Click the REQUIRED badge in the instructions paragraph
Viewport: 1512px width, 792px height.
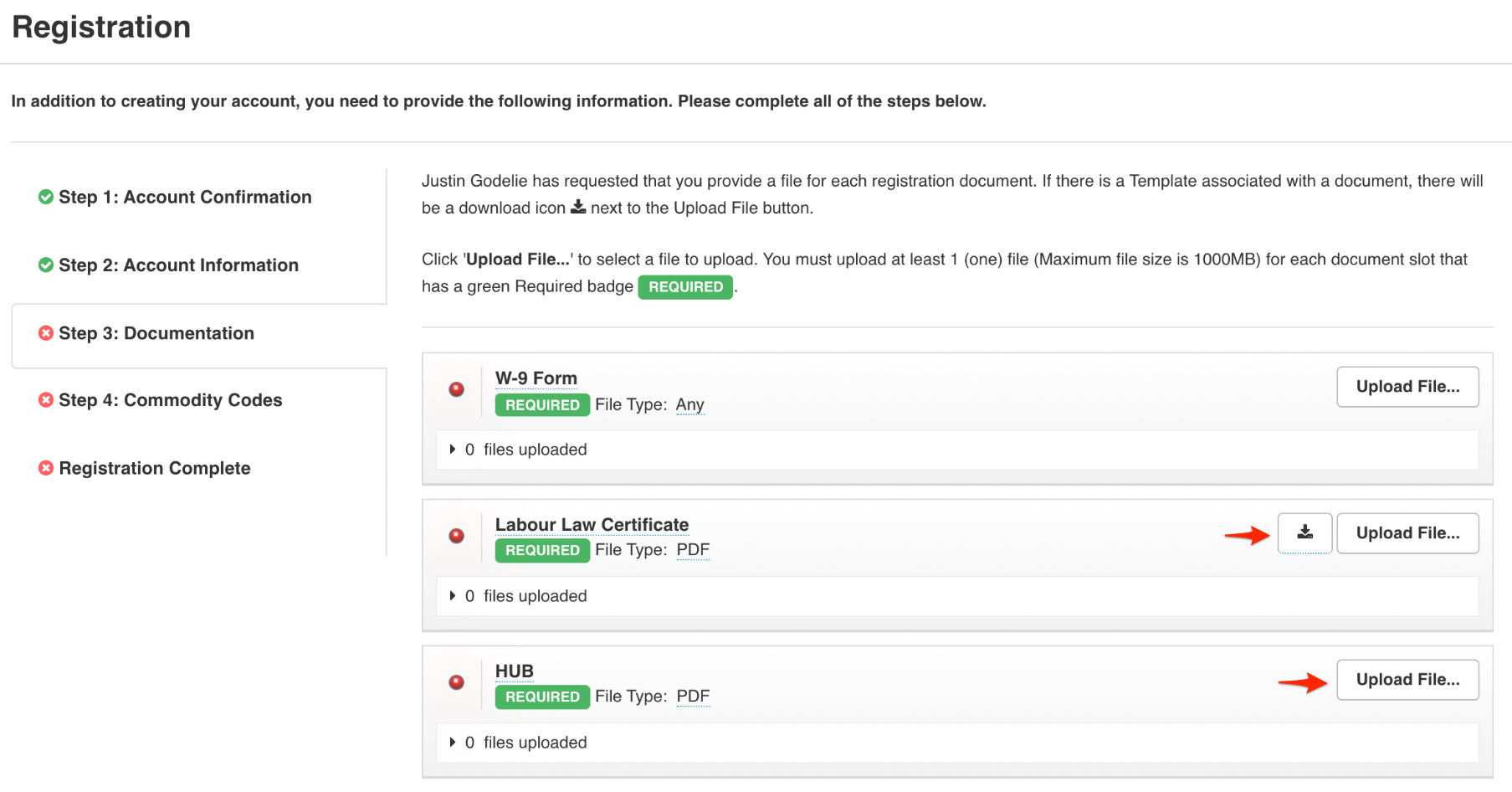(x=685, y=287)
